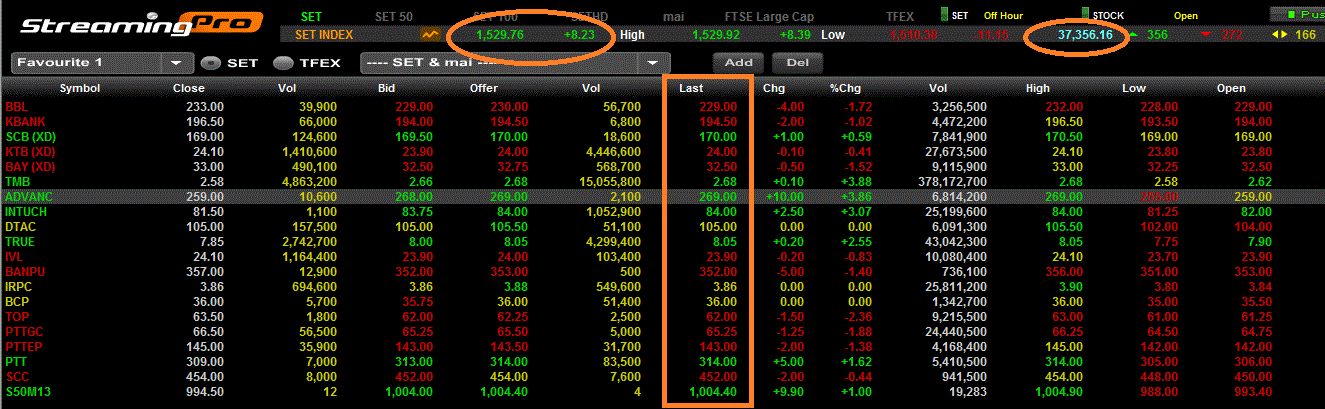
Task: Select the BAY (XD) symbol row
Action: (662, 166)
